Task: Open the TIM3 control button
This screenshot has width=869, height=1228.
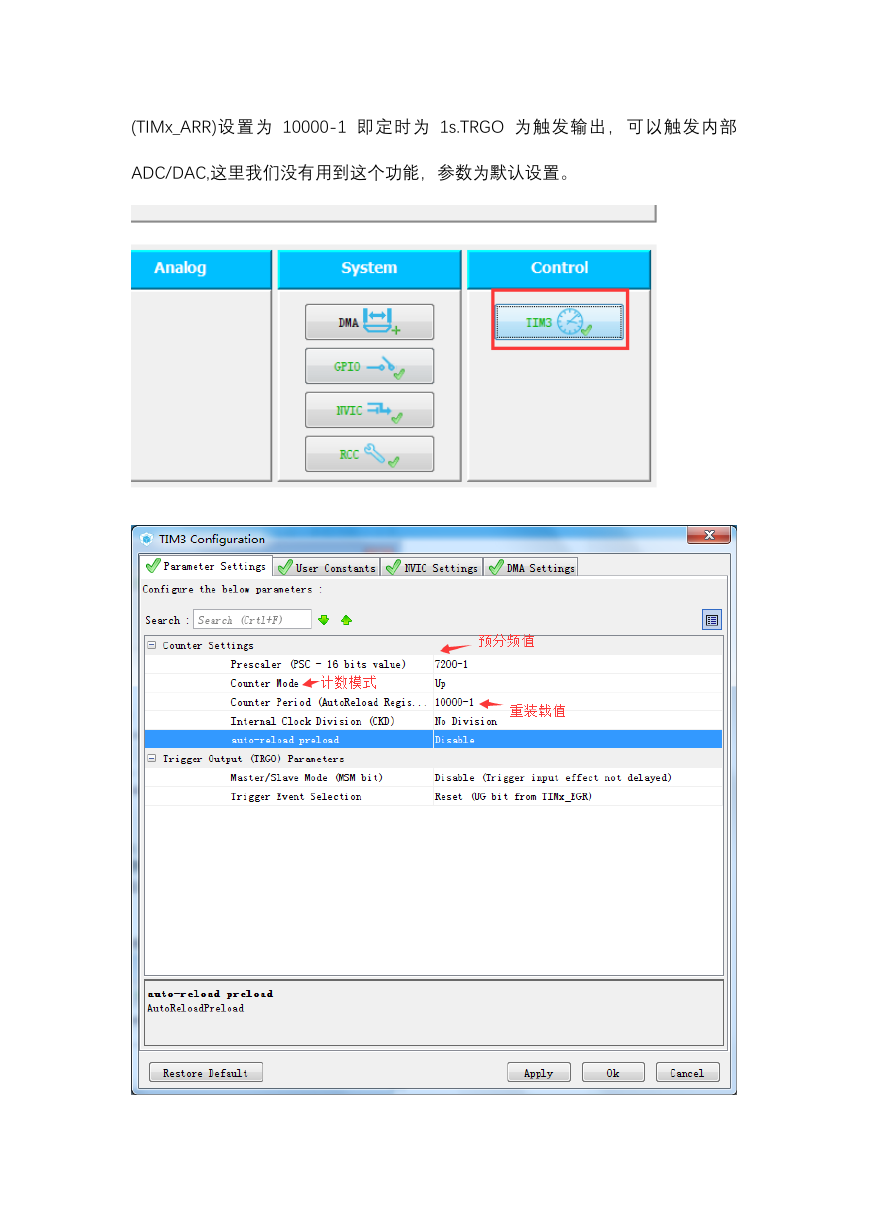Action: (x=560, y=322)
